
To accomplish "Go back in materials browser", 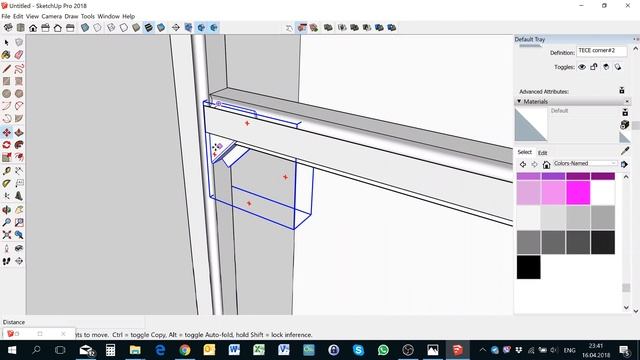I will tap(523, 164).
